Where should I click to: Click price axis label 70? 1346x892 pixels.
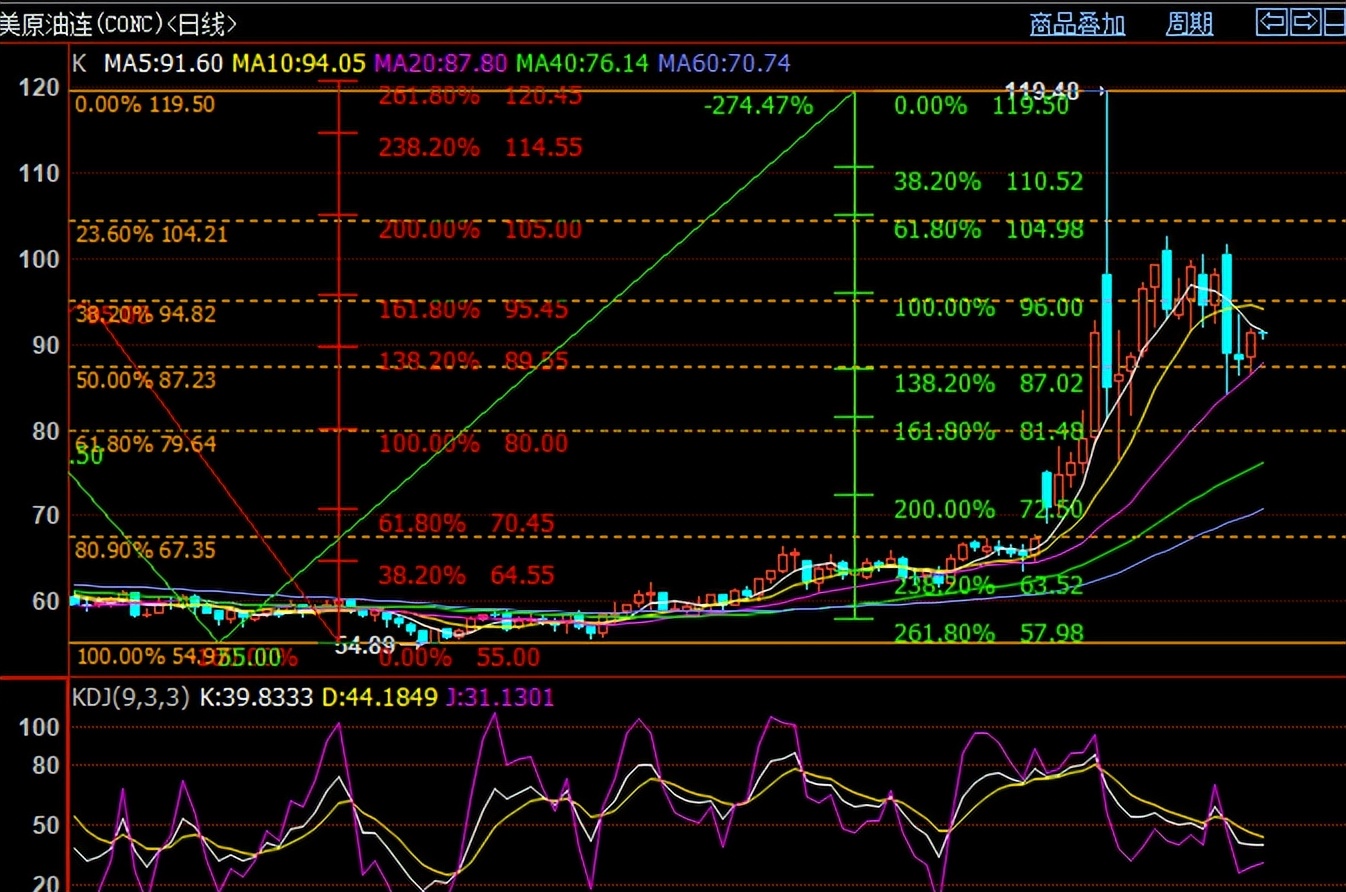coord(45,516)
